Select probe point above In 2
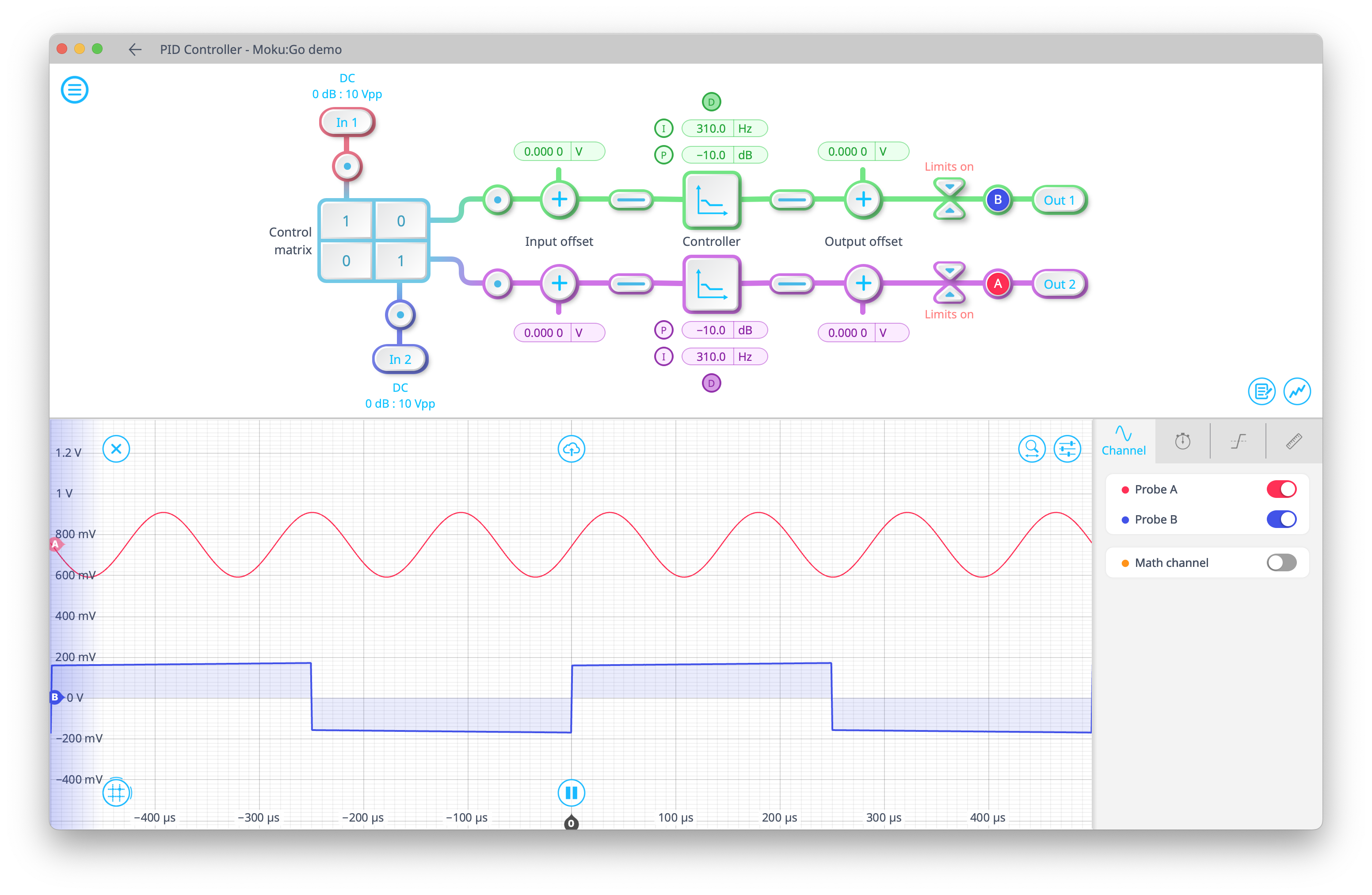 (400, 315)
